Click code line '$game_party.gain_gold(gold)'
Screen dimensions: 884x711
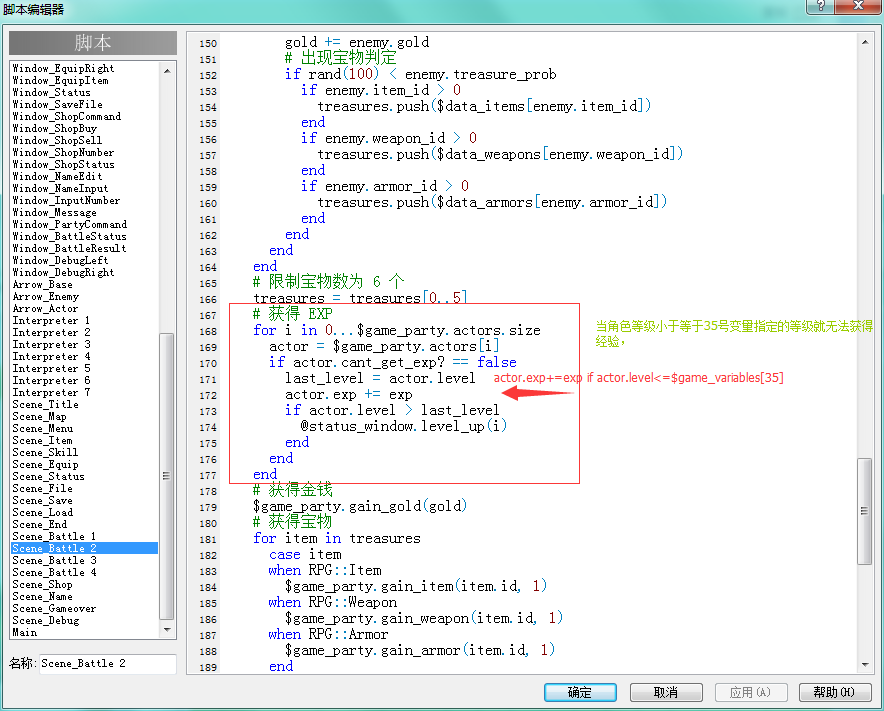coord(360,506)
